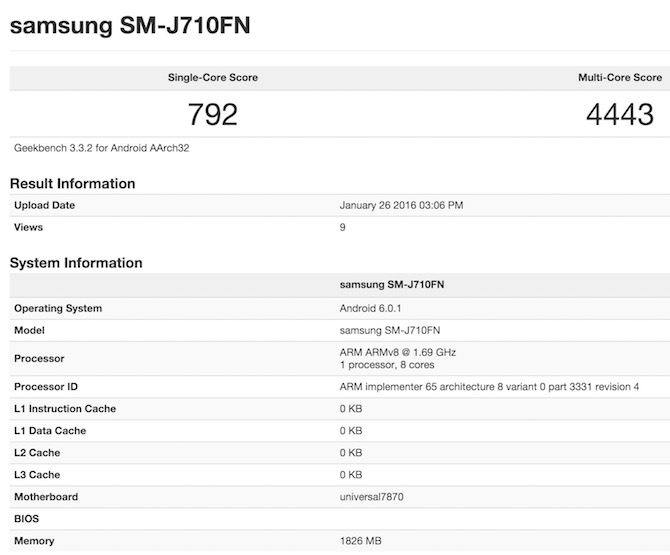Click the samsung SM-J710FN page title
670x555 pixels.
point(129,25)
